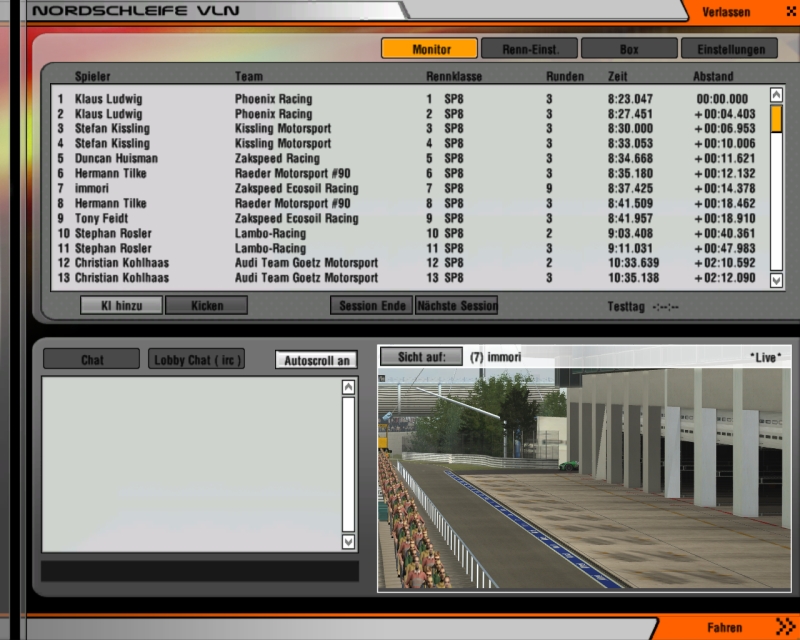This screenshot has height=640, width=800.
Task: Click the Verlassen exit button
Action: click(x=726, y=12)
